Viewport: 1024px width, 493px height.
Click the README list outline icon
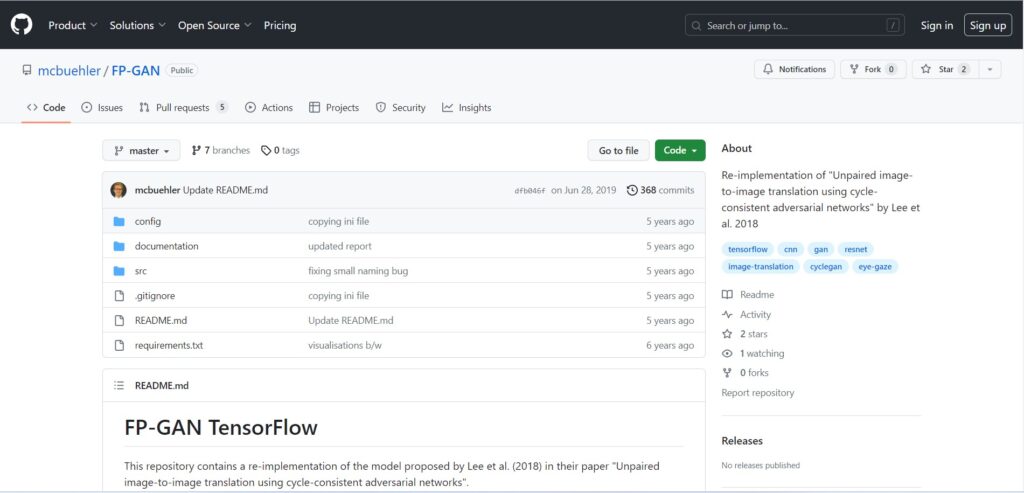(119, 385)
